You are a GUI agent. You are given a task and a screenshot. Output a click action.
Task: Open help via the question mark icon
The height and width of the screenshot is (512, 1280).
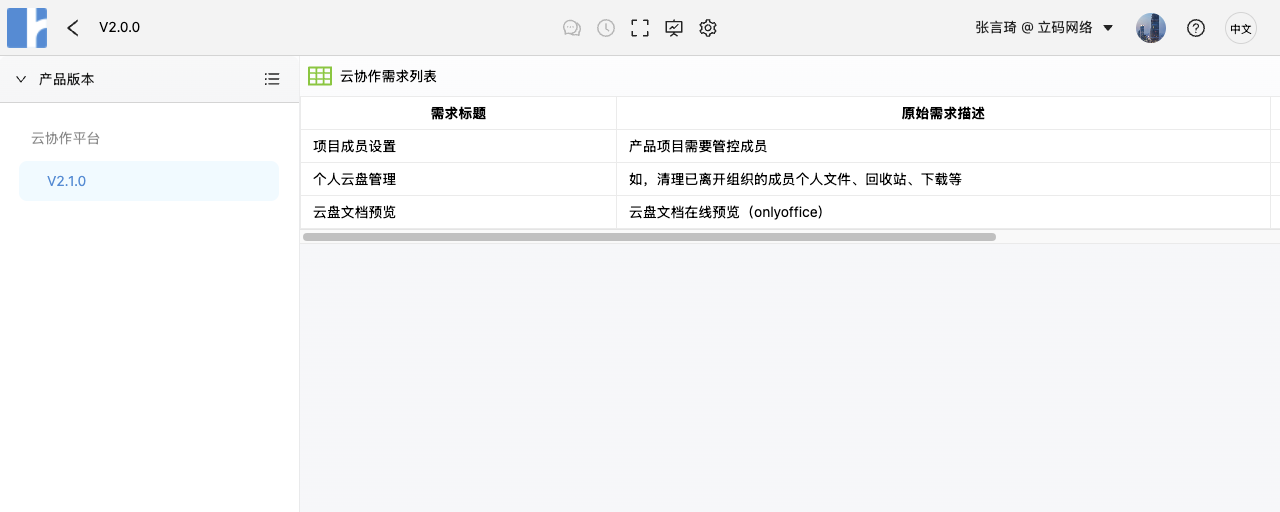[x=1195, y=28]
